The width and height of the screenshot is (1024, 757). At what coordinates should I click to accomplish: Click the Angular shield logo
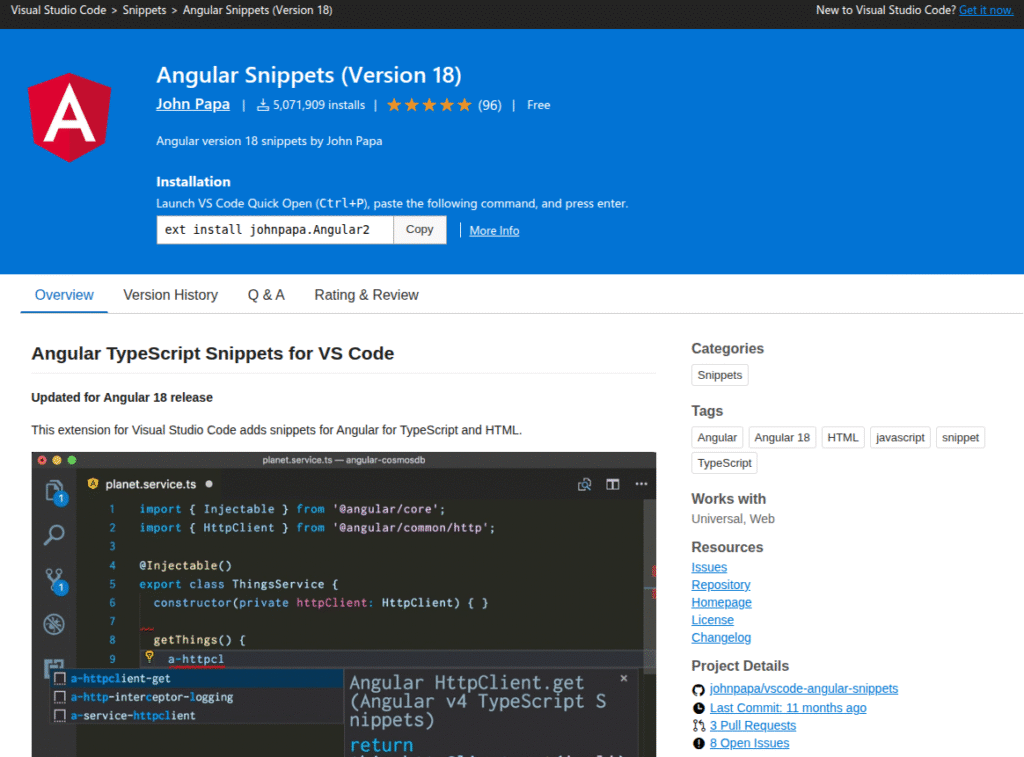click(x=70, y=118)
